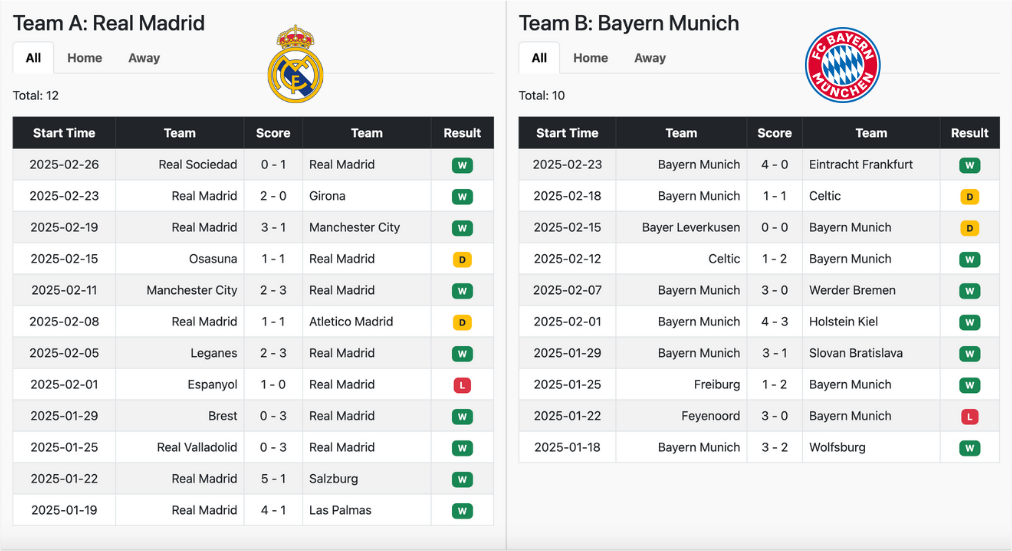Click the Bayern Munich club logo
Image resolution: width=1012 pixels, height=551 pixels.
coord(842,65)
